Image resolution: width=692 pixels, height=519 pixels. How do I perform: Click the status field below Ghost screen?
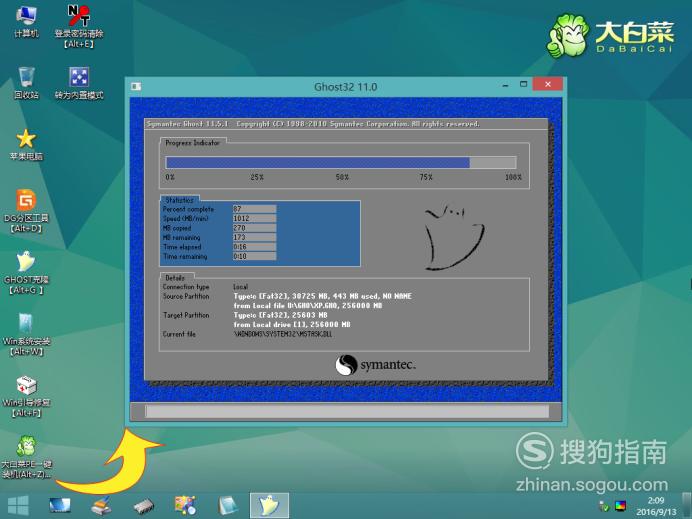[347, 411]
